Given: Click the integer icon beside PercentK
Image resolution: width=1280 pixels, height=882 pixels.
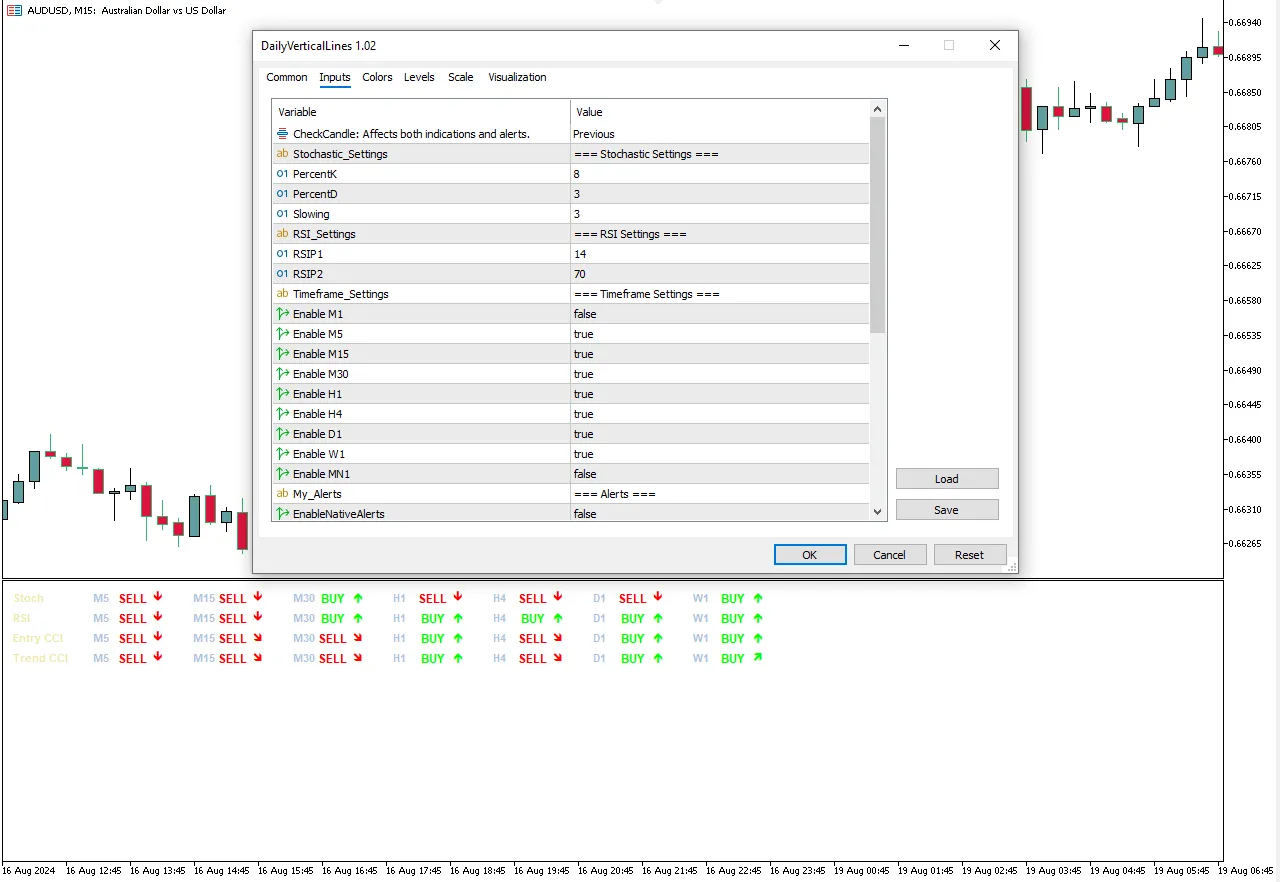Looking at the screenshot, I should click(282, 174).
